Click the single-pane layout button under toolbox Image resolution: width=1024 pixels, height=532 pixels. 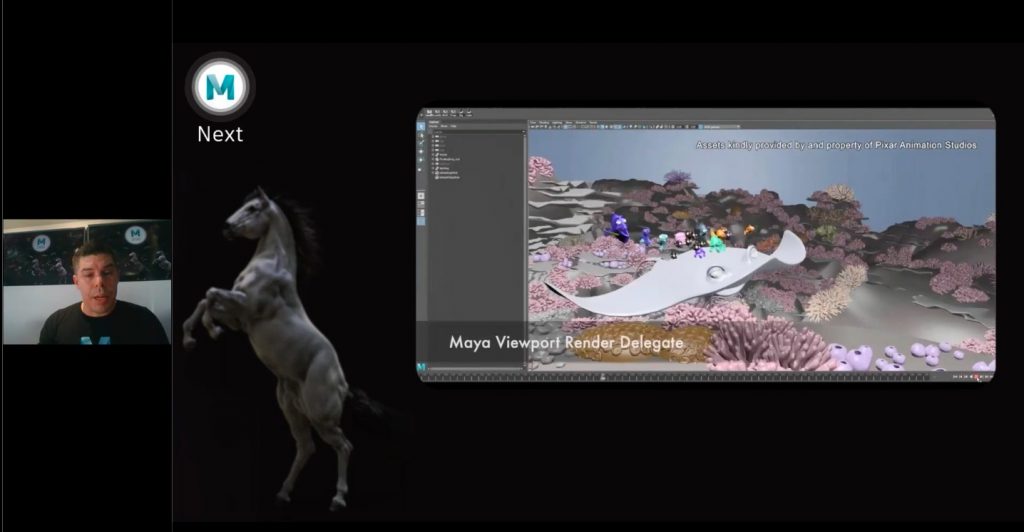421,196
